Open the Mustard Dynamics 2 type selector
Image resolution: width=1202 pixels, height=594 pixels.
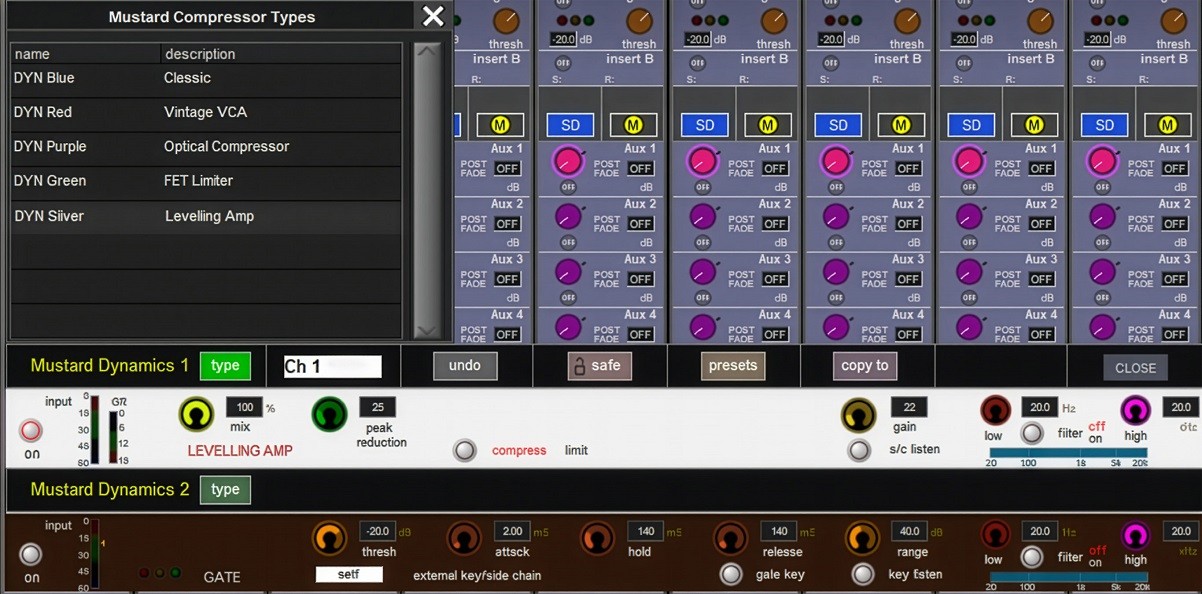[225, 490]
